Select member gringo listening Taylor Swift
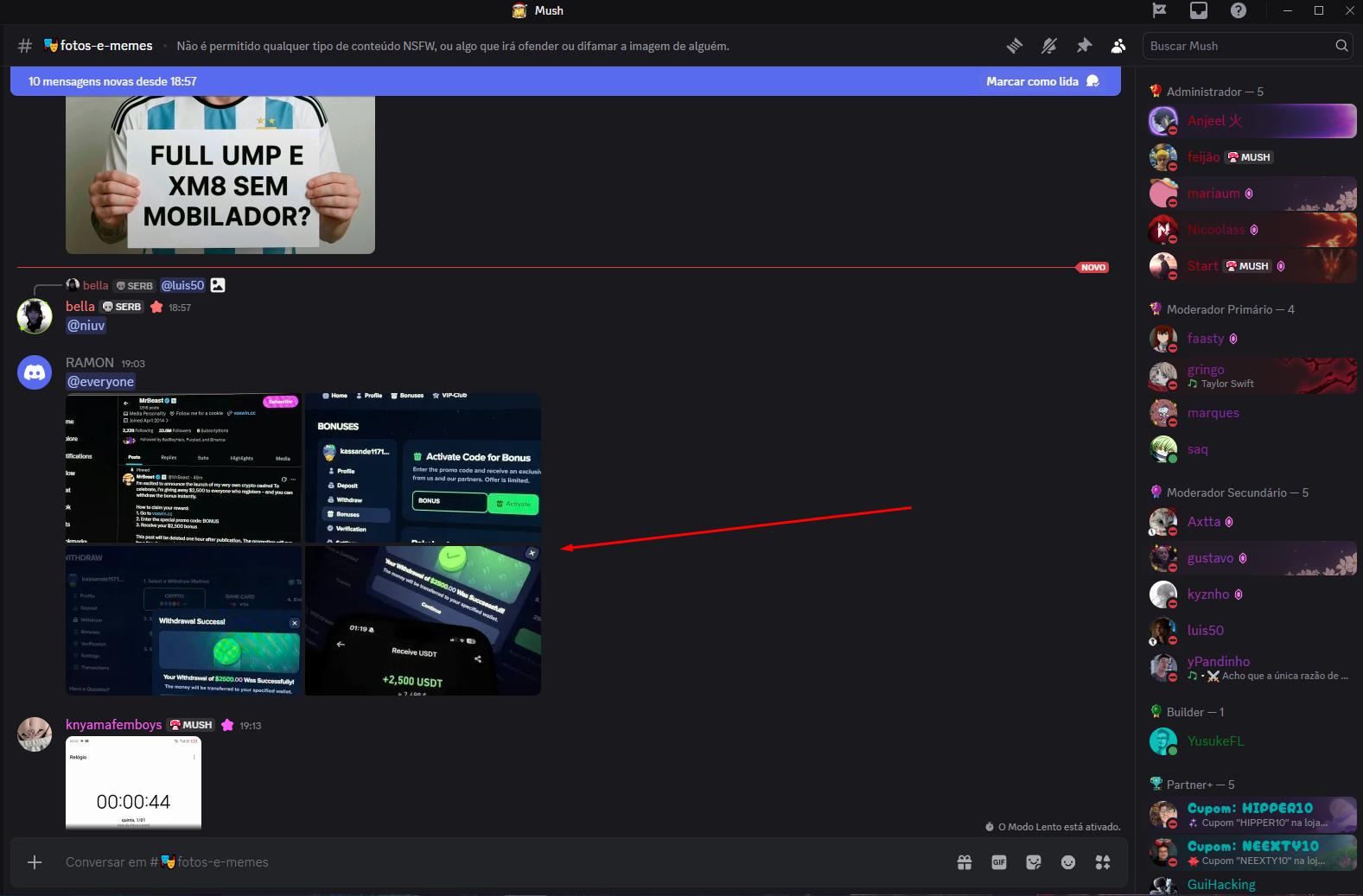 coord(1252,376)
